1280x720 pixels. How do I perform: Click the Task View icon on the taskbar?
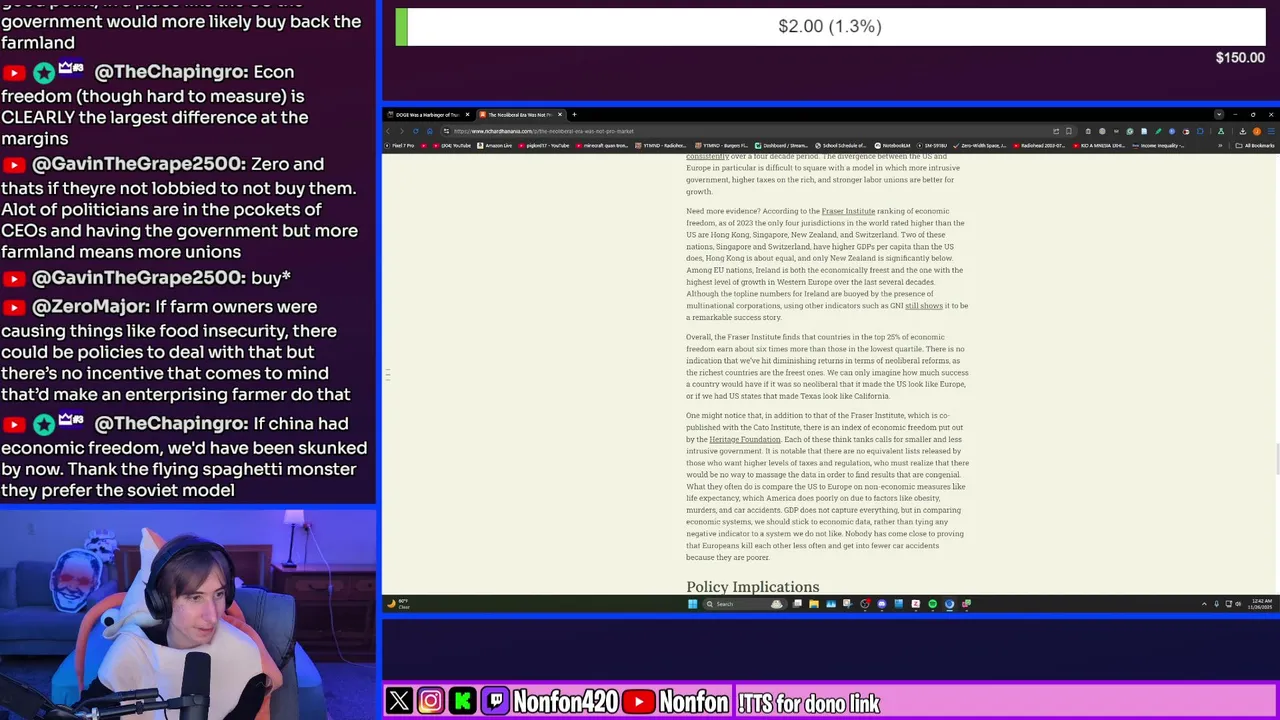797,604
